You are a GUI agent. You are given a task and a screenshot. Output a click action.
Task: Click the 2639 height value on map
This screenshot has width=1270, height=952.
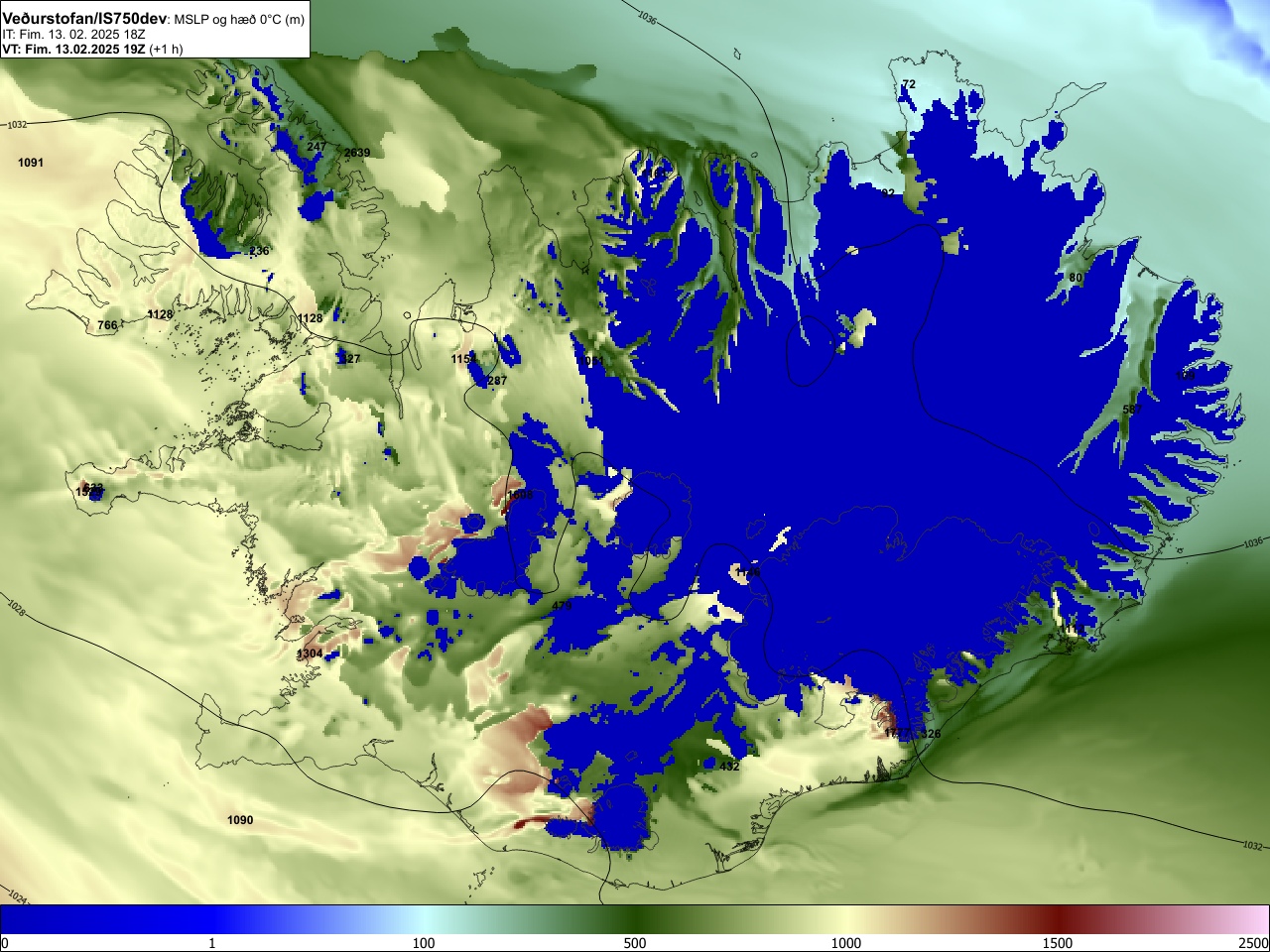pos(357,153)
